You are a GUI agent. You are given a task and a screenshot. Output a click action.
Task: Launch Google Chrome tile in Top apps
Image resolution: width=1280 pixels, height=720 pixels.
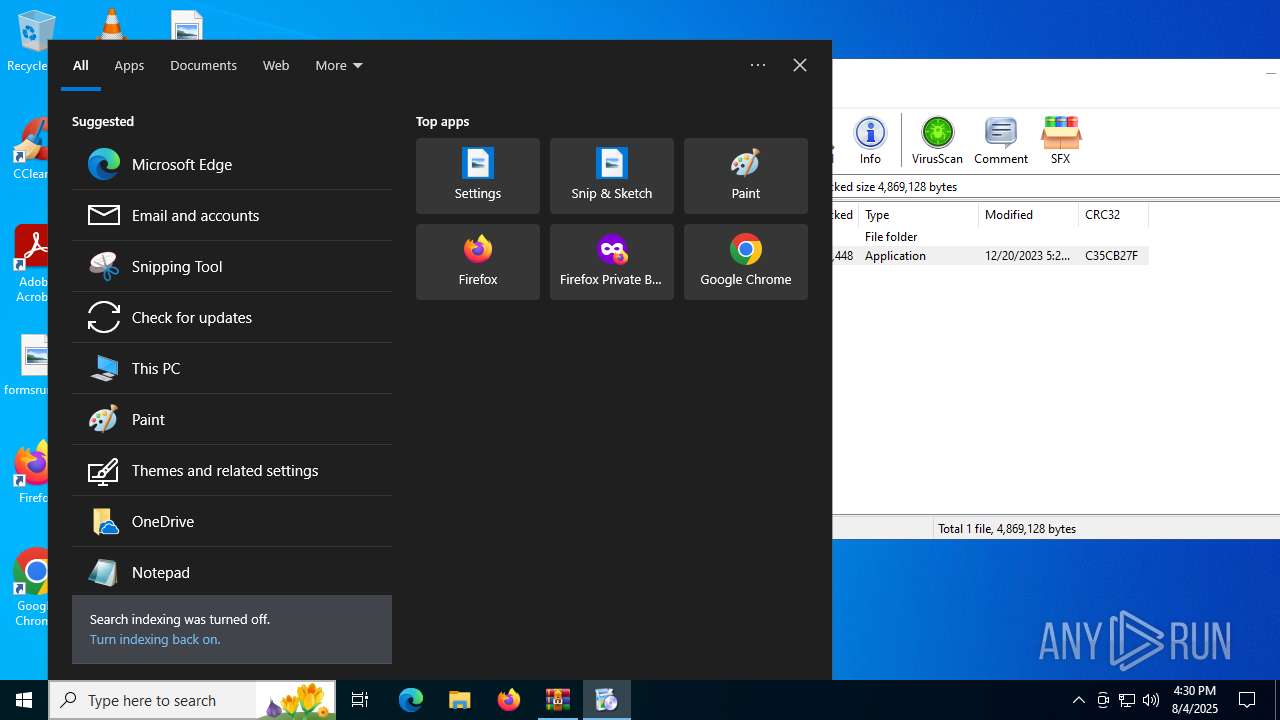tap(746, 262)
